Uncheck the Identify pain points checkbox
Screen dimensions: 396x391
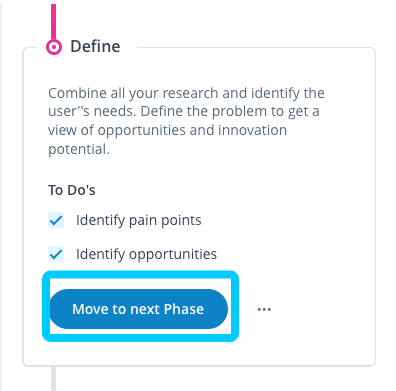tap(56, 220)
